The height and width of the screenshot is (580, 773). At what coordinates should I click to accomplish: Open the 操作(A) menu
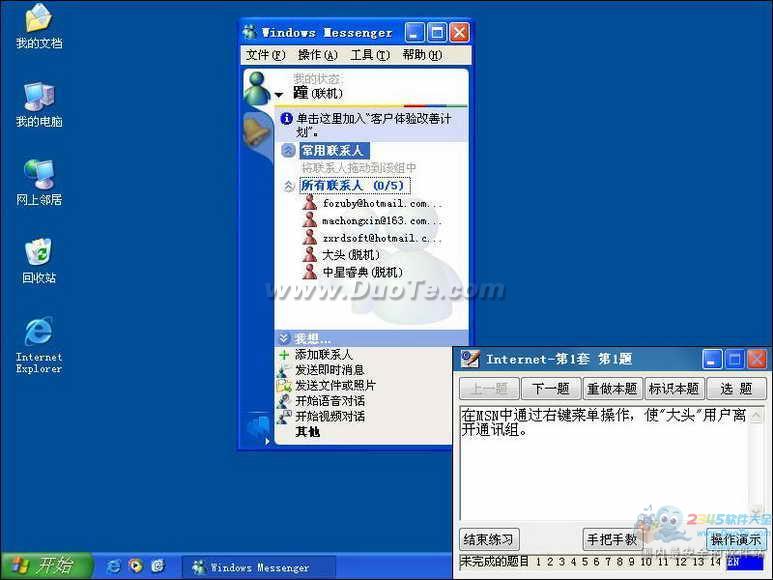(x=318, y=55)
